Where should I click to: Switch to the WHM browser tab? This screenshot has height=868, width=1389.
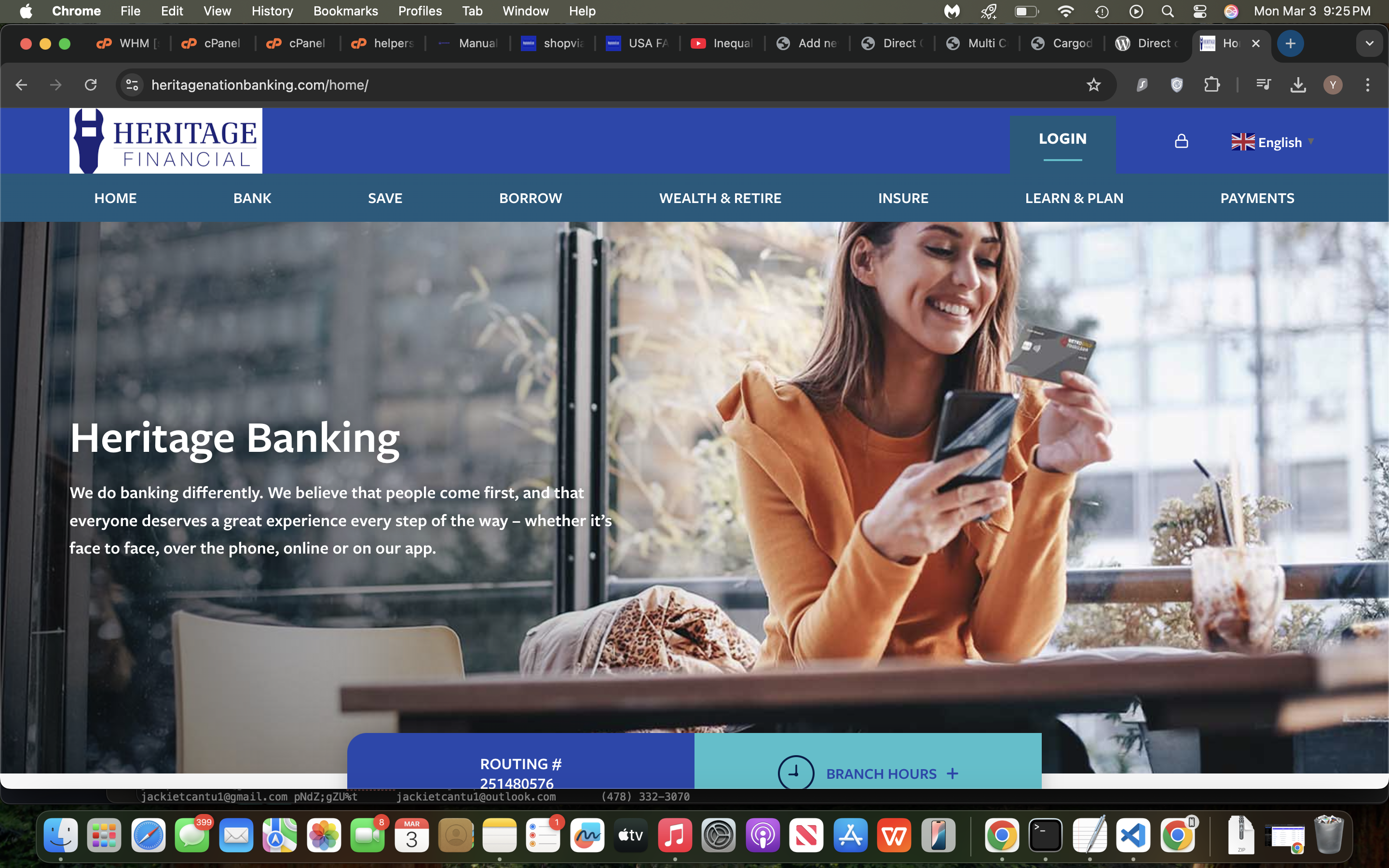(127, 43)
